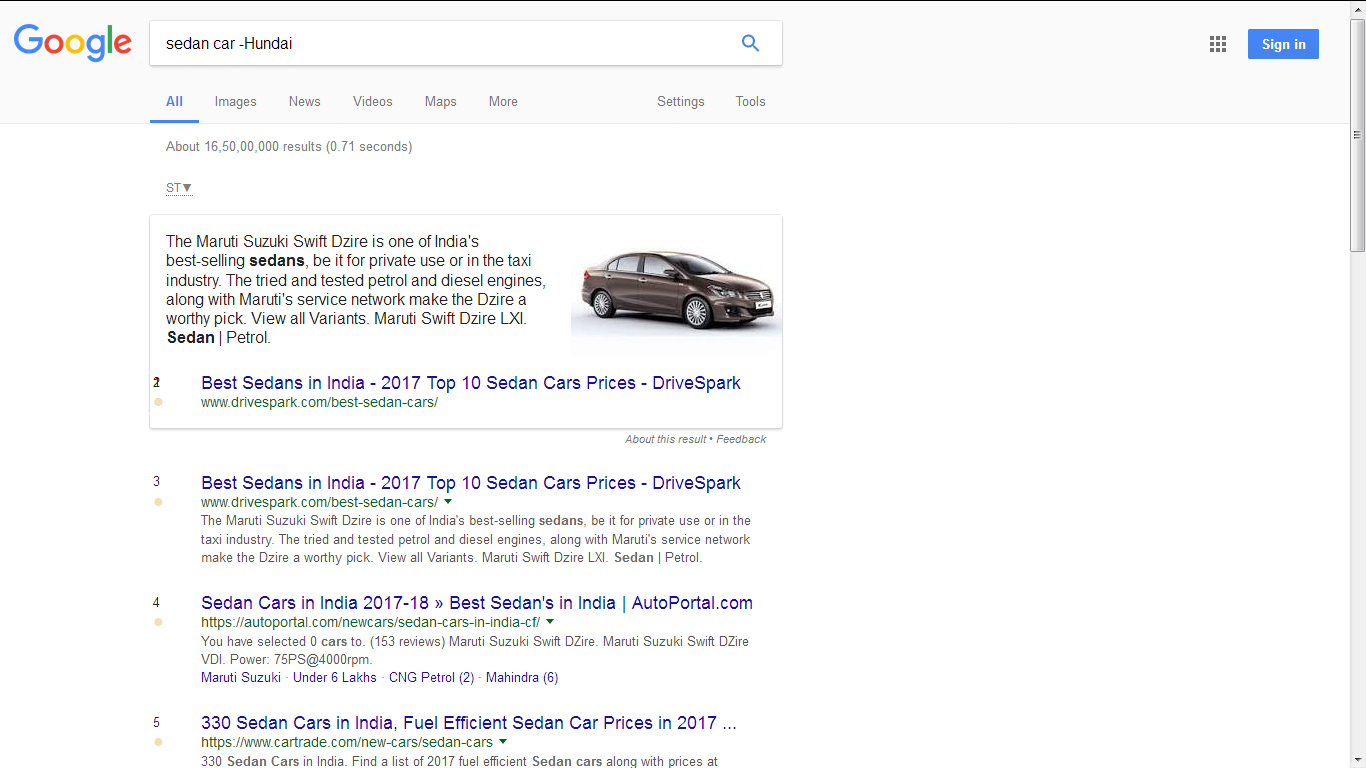The image size is (1366, 768).
Task: Expand the ST dropdown below result count
Action: (x=179, y=188)
